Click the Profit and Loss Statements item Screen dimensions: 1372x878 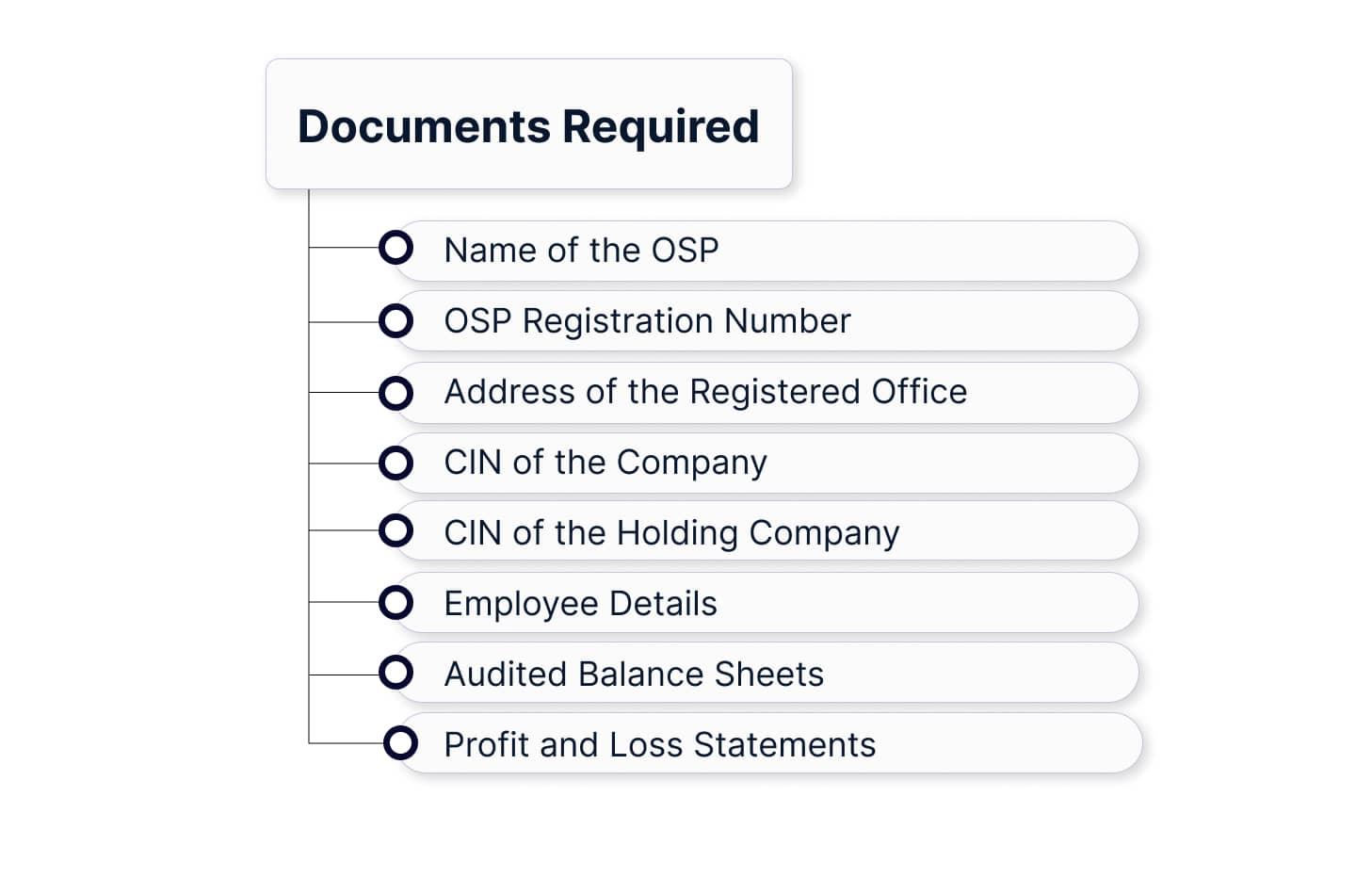tap(659, 745)
